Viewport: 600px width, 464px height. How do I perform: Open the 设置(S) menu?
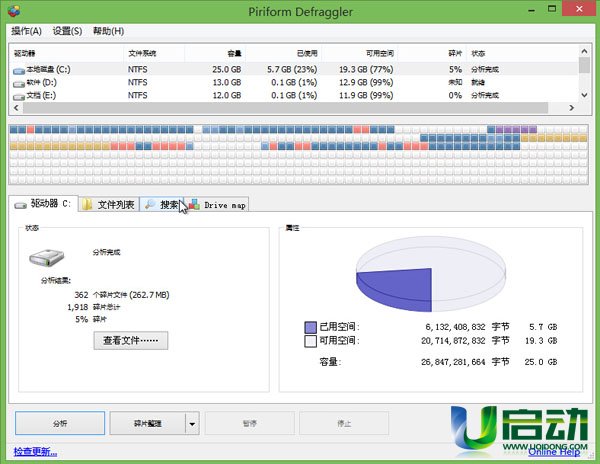tap(67, 31)
